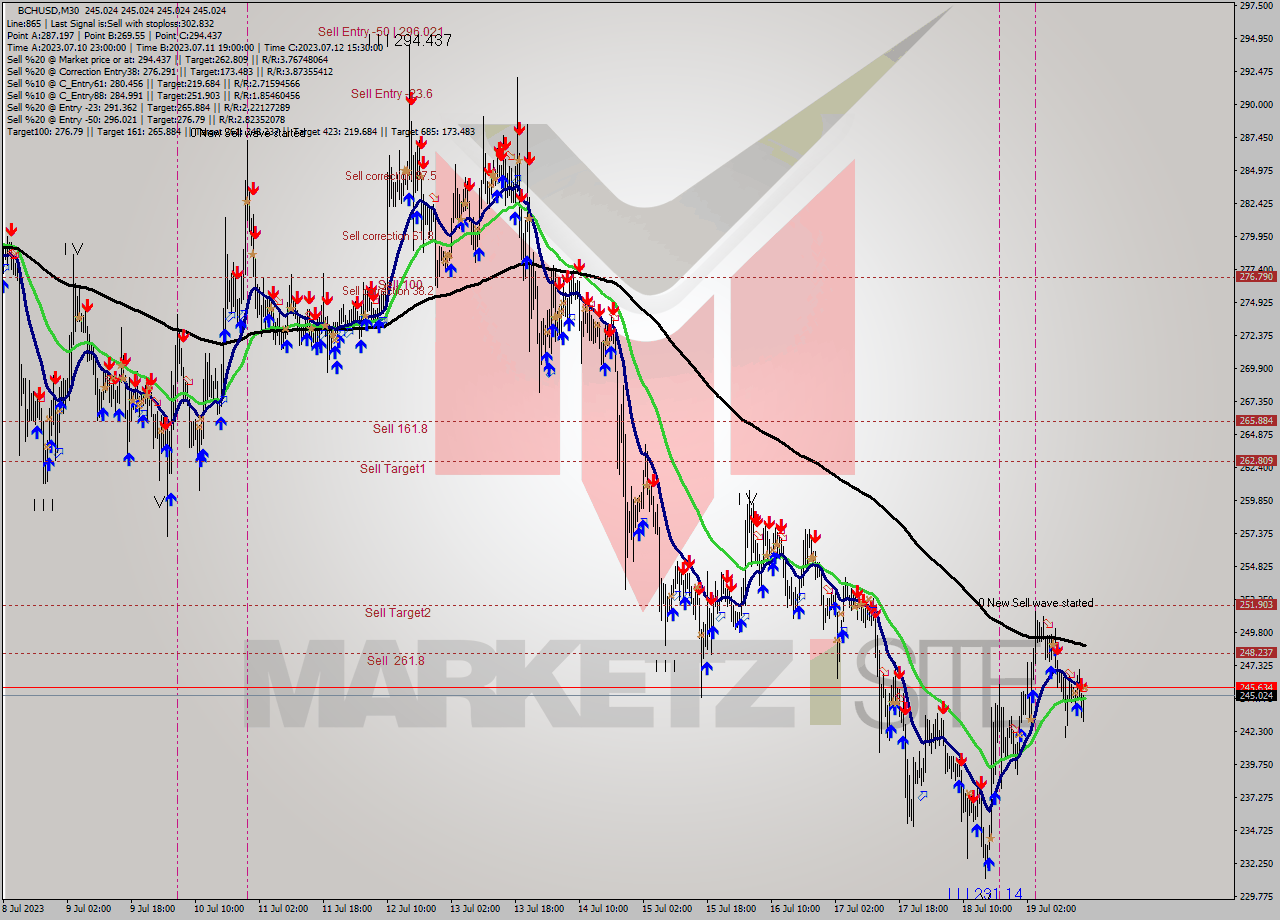This screenshot has height=920, width=1280.
Task: Click the '19 Jul 02:00' time label
Action: click(1051, 909)
